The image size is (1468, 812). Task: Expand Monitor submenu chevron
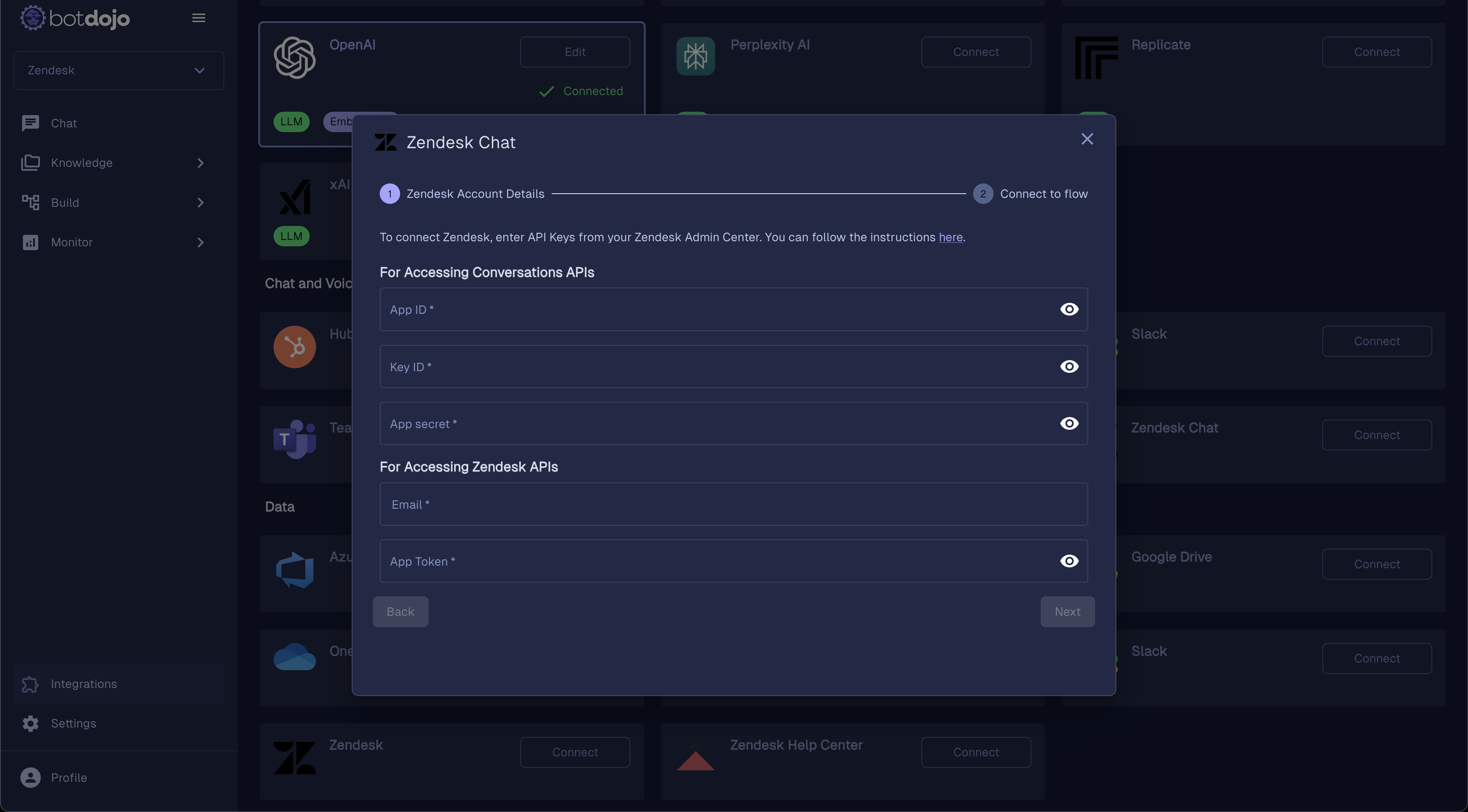coord(200,242)
